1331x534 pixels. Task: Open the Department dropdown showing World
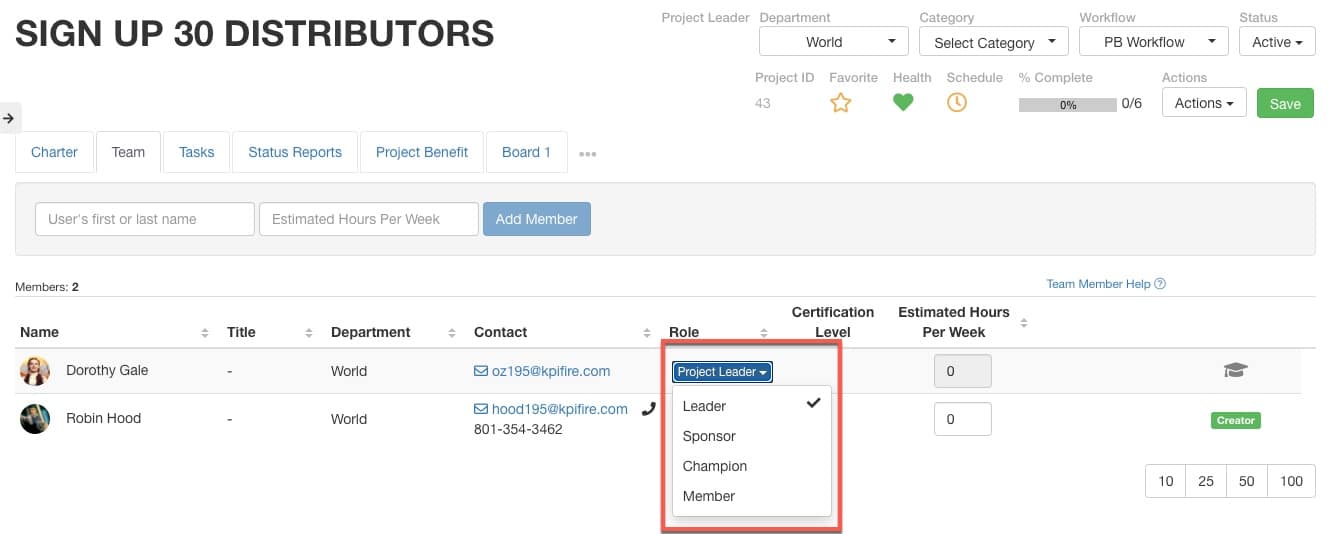coord(834,42)
